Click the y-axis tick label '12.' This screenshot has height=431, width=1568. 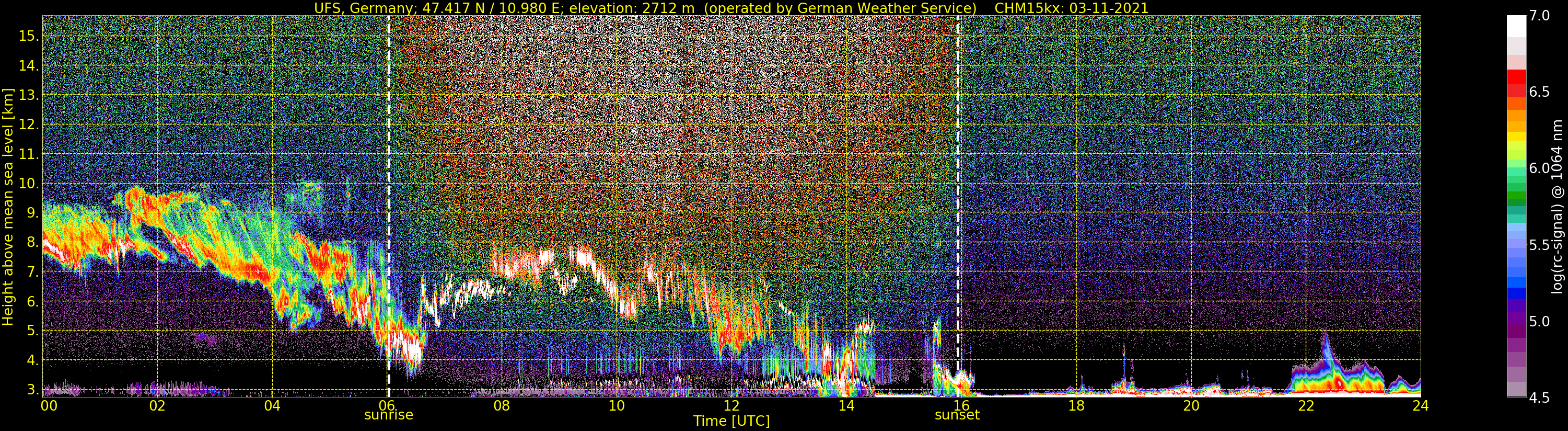(x=29, y=124)
